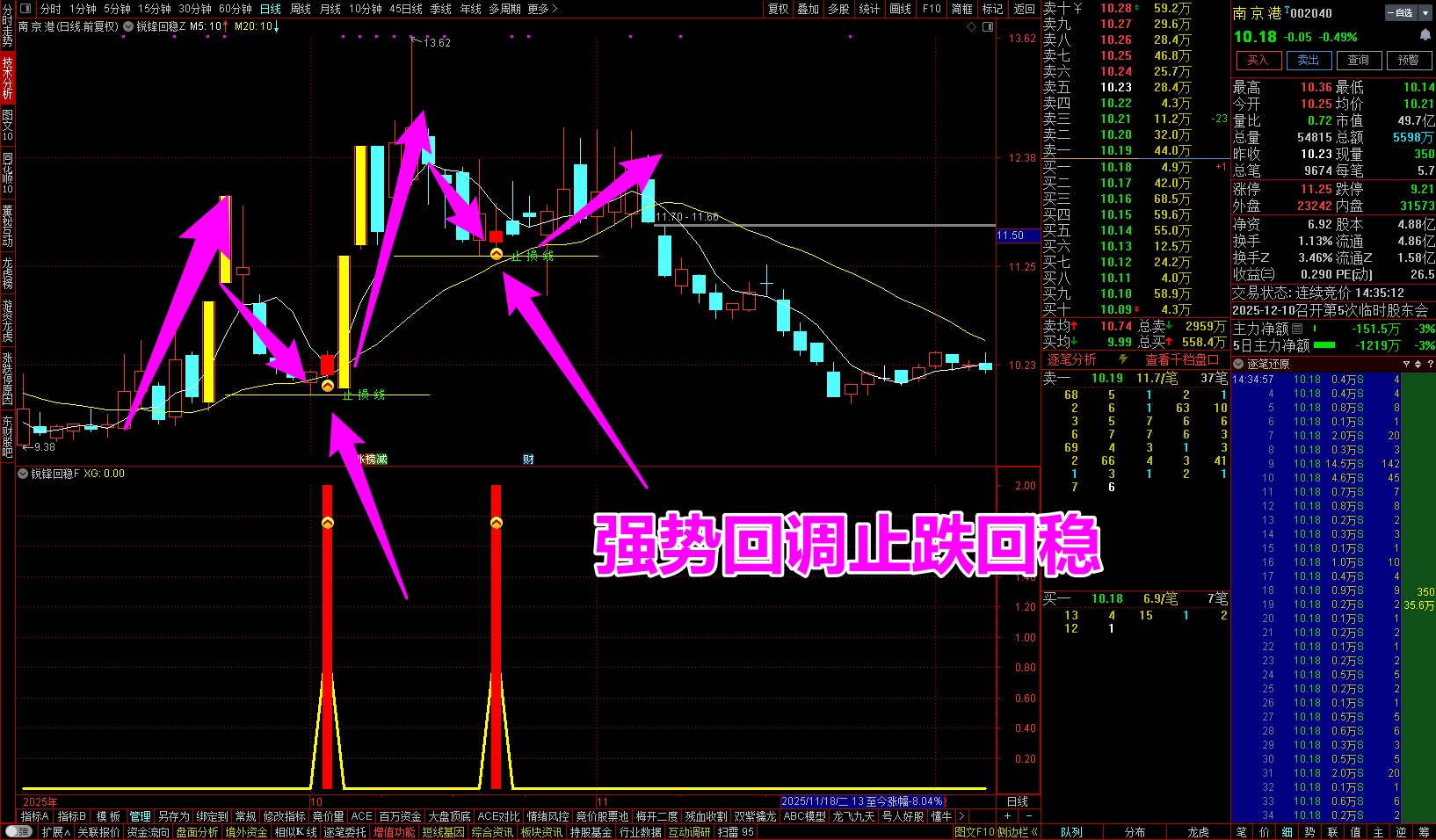Open 龙虎榜 in the left sidebar

click(8, 273)
